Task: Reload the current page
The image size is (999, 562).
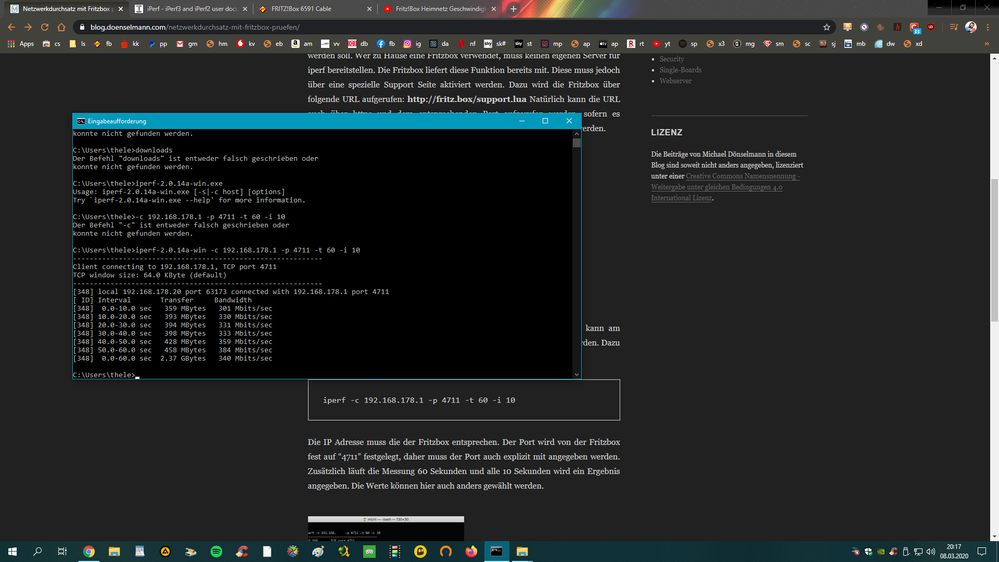Action: coord(45,27)
